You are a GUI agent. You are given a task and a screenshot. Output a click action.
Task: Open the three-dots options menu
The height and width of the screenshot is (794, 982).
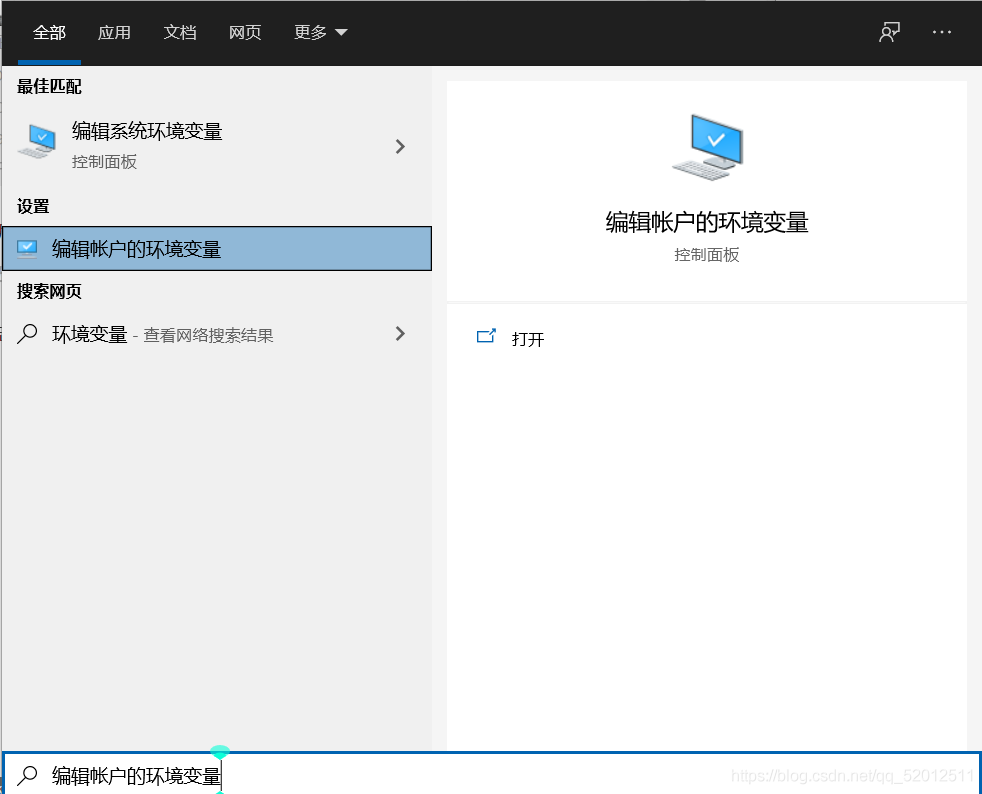click(941, 32)
